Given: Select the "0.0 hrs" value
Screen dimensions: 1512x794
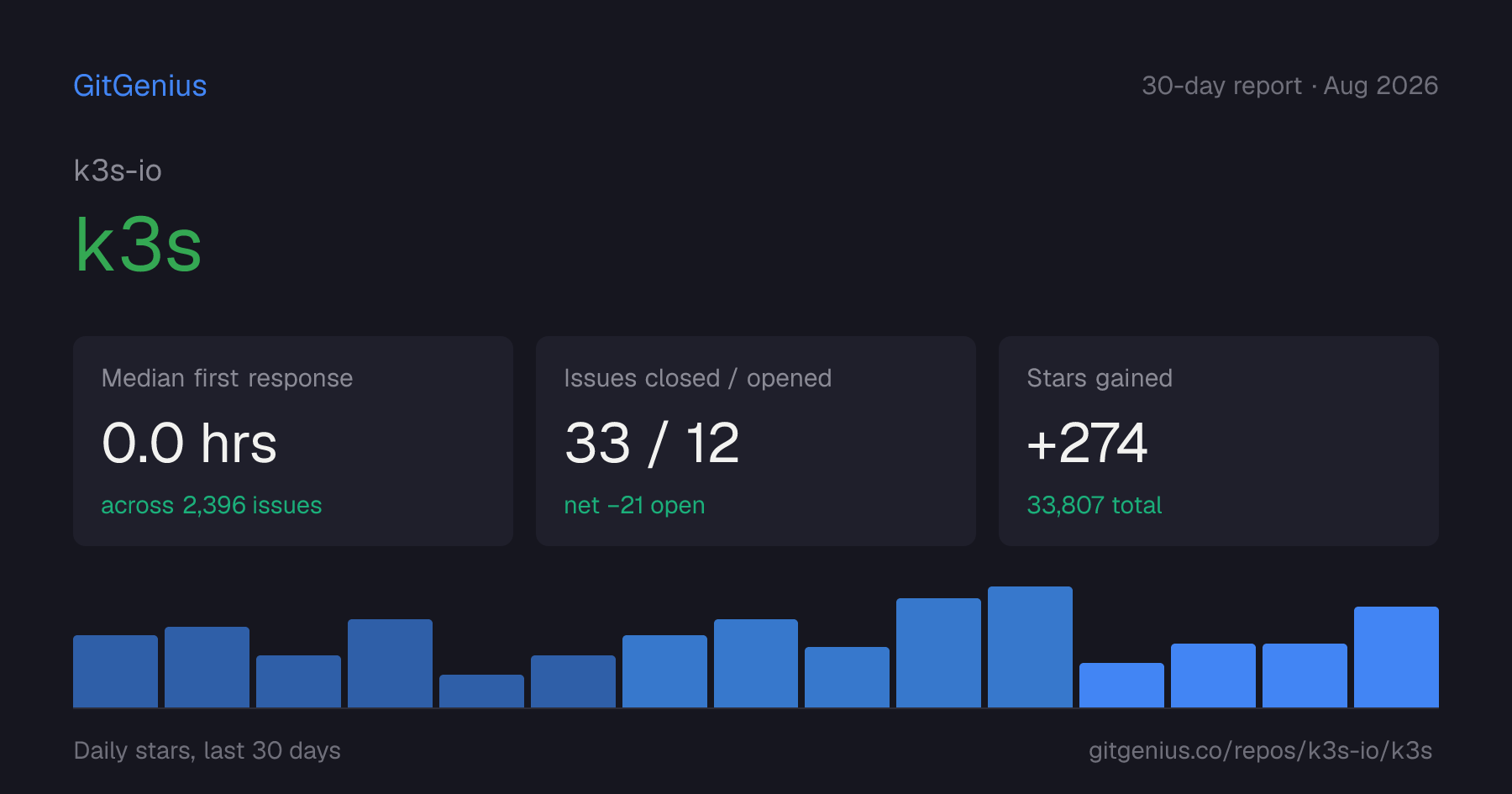Looking at the screenshot, I should click(x=189, y=443).
